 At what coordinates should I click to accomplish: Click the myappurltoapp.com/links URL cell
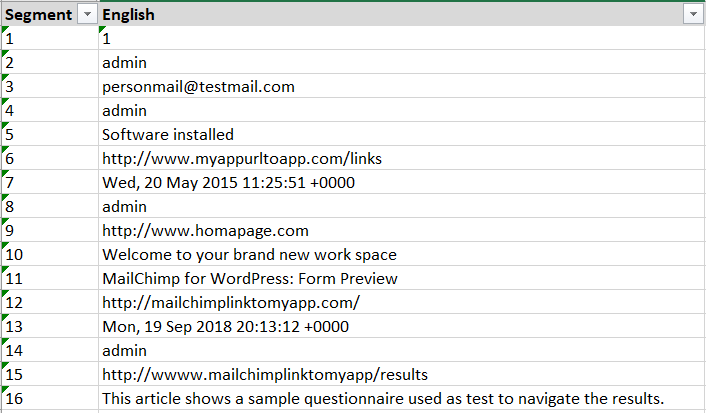coord(242,159)
